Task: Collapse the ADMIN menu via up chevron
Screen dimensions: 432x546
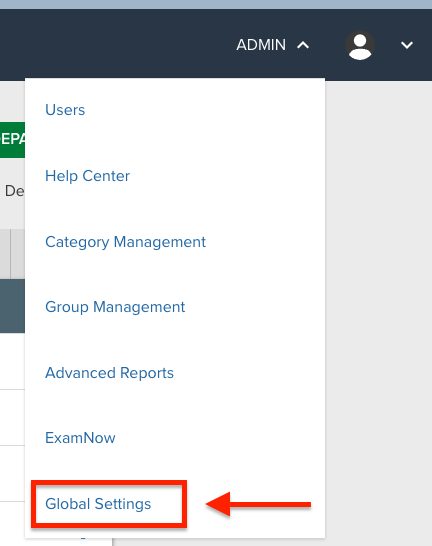Action: tap(303, 45)
